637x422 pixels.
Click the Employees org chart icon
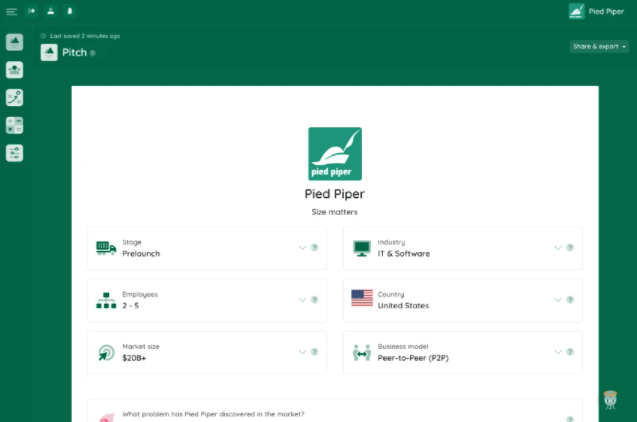(x=106, y=300)
